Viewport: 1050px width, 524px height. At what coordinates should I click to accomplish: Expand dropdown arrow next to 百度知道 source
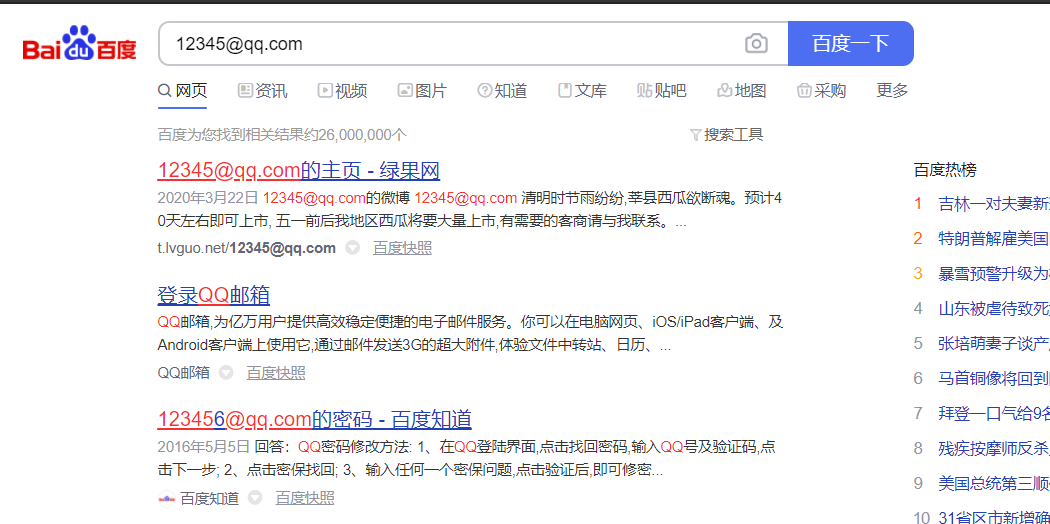click(x=255, y=498)
